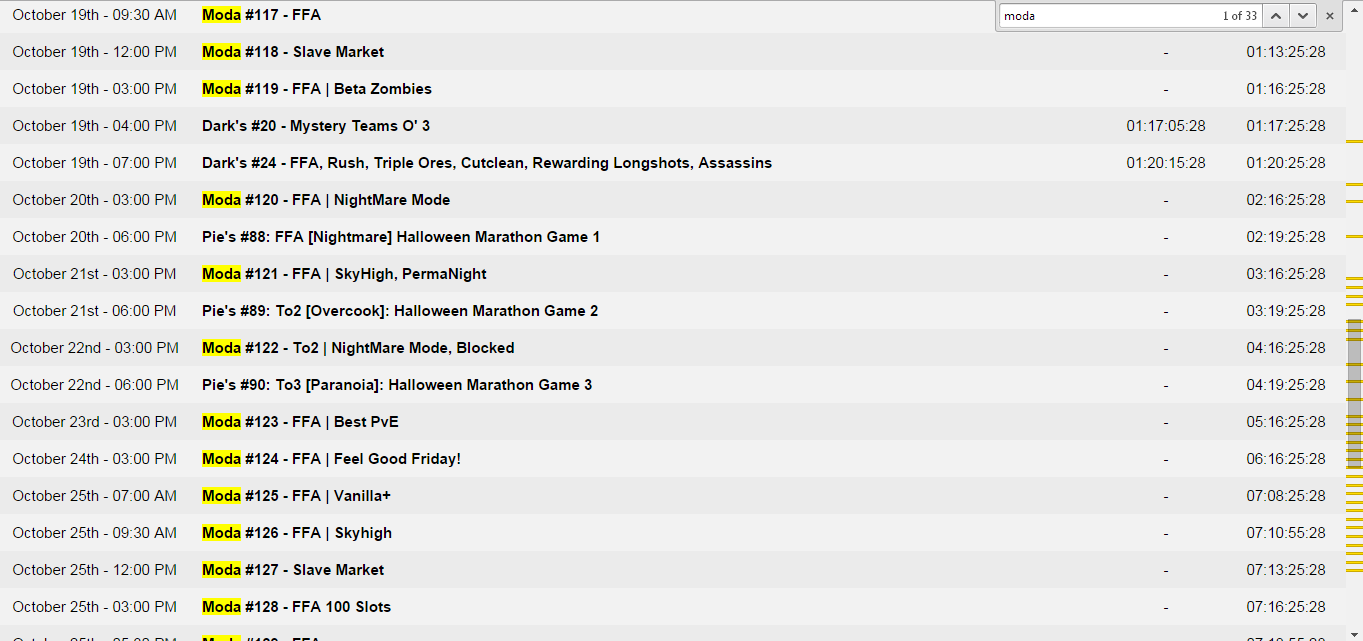Image resolution: width=1363 pixels, height=641 pixels.
Task: Open Moda #121 - FFA | SkyHigh, PermaNight
Action: (x=344, y=274)
